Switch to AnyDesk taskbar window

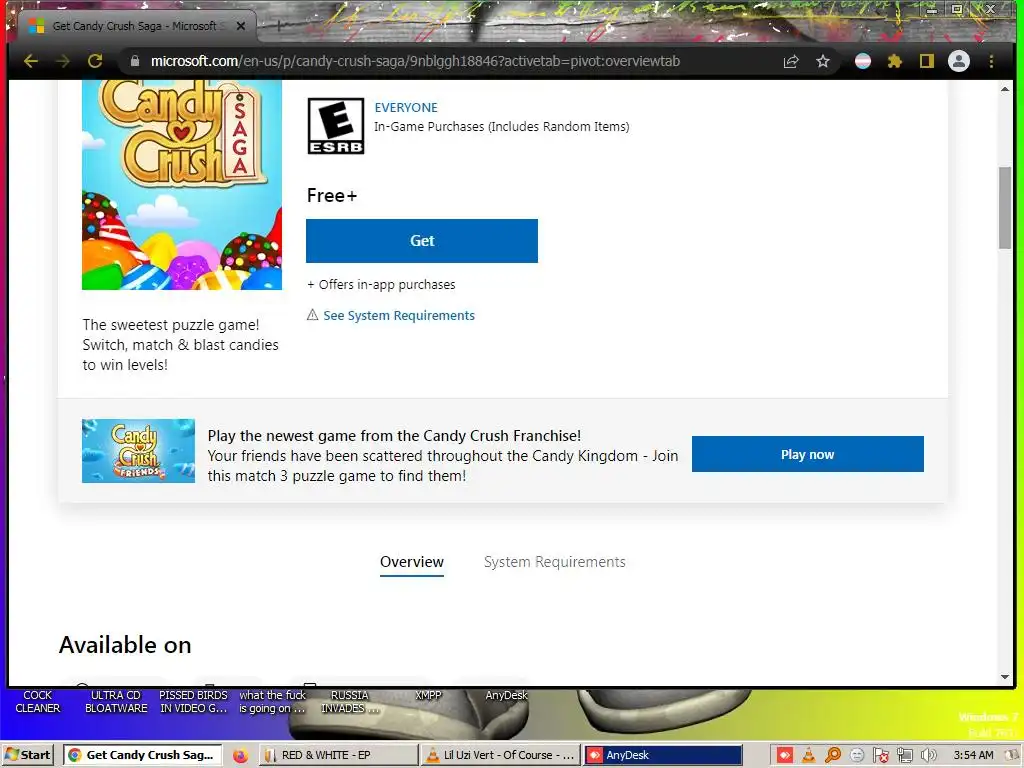(662, 755)
